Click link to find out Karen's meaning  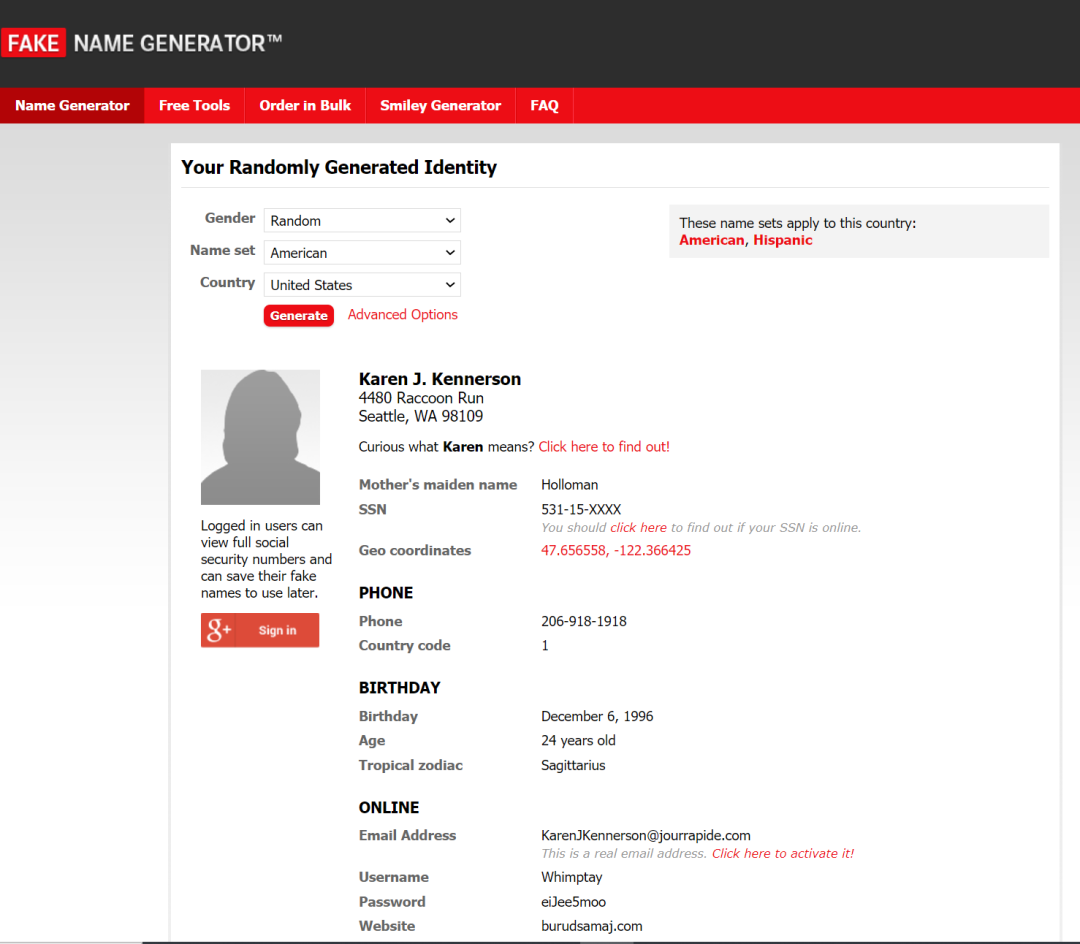point(604,447)
